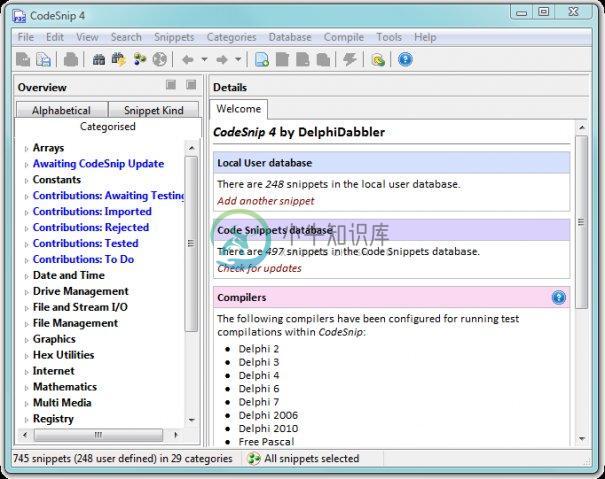Click the second Overview panel header icon
The width and height of the screenshot is (605, 479).
[x=191, y=85]
